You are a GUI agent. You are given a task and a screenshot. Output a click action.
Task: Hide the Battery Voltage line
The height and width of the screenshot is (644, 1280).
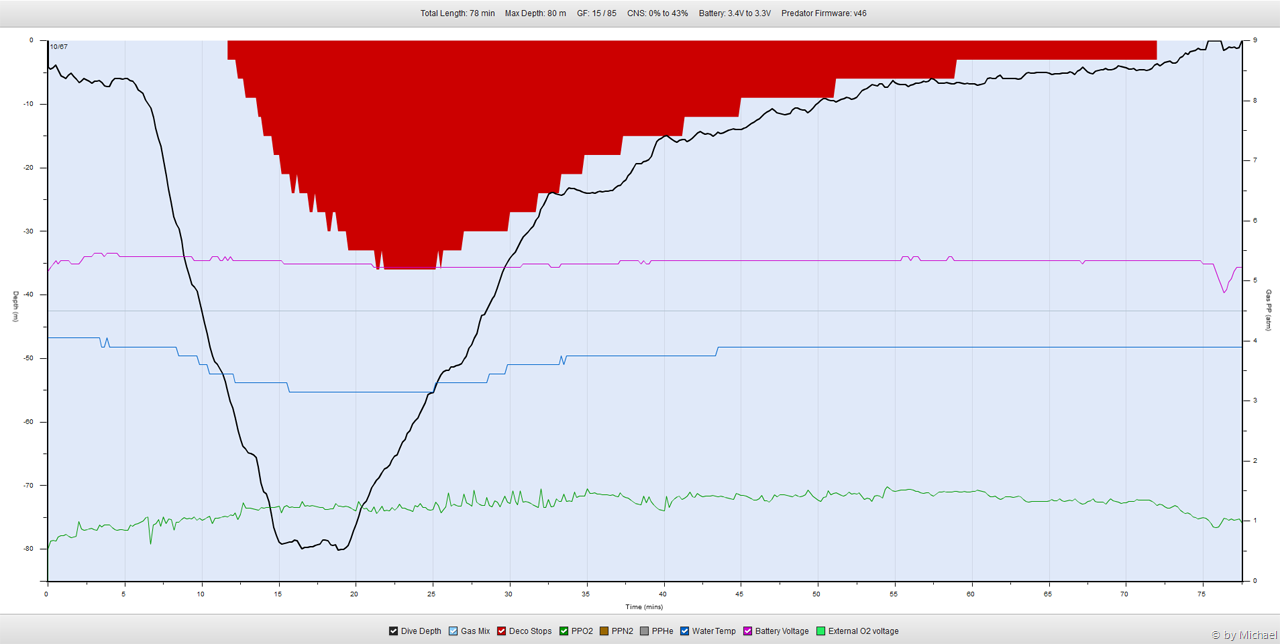coord(748,631)
